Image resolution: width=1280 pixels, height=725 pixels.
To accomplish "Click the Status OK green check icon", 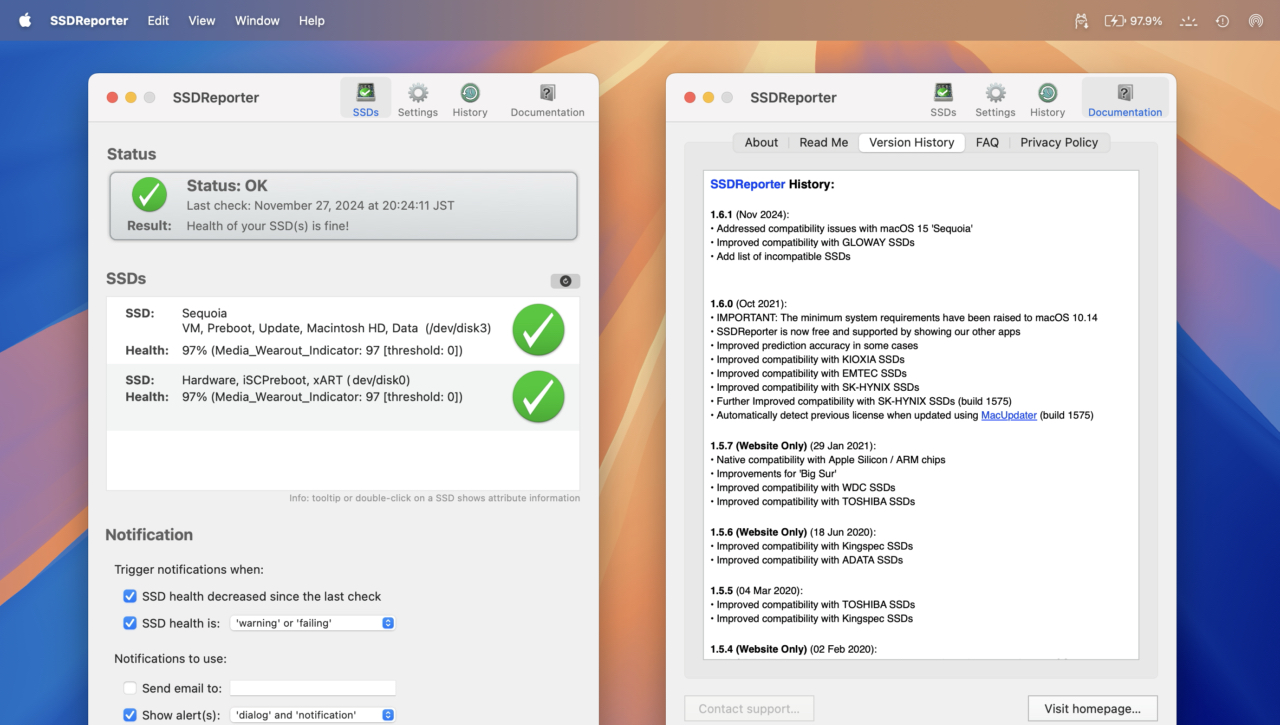I will (x=150, y=194).
